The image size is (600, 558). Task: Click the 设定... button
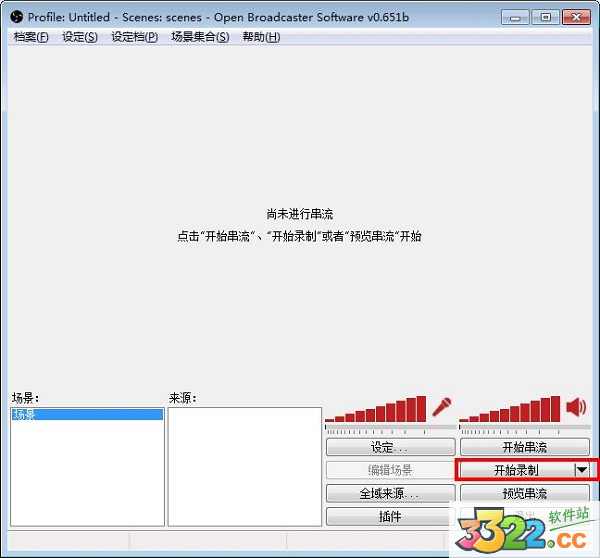point(391,447)
